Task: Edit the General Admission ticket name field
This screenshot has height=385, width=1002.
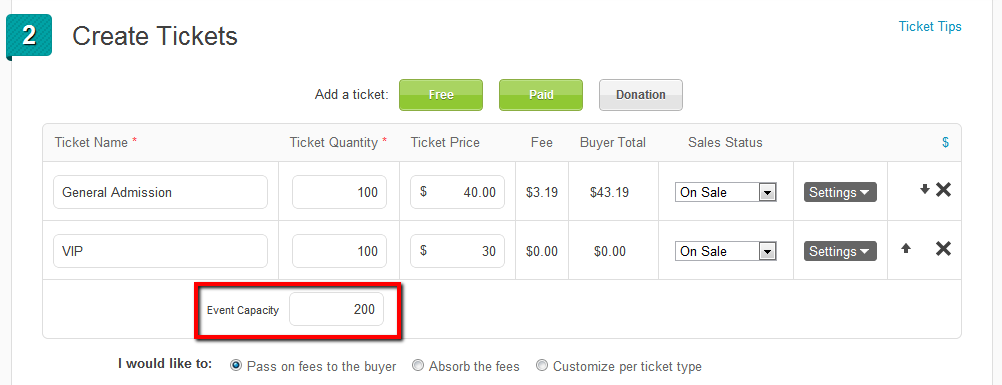Action: click(x=160, y=192)
